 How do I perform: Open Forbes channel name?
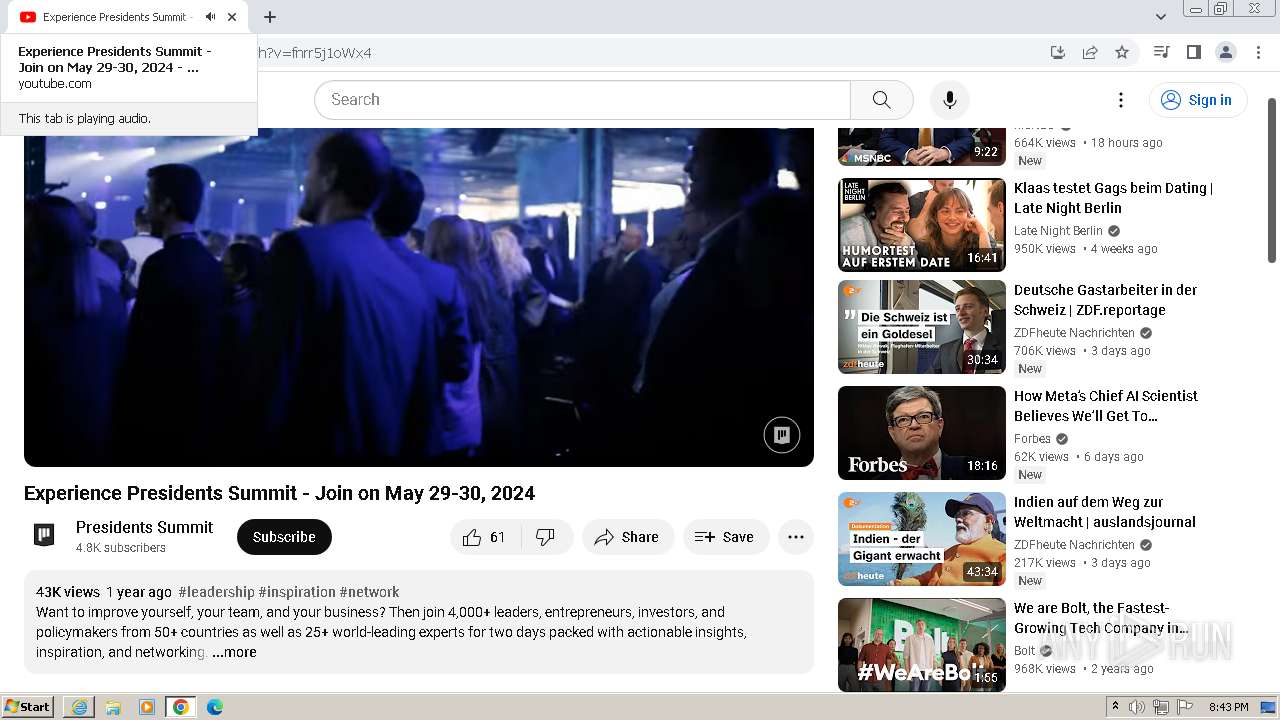tap(1032, 439)
